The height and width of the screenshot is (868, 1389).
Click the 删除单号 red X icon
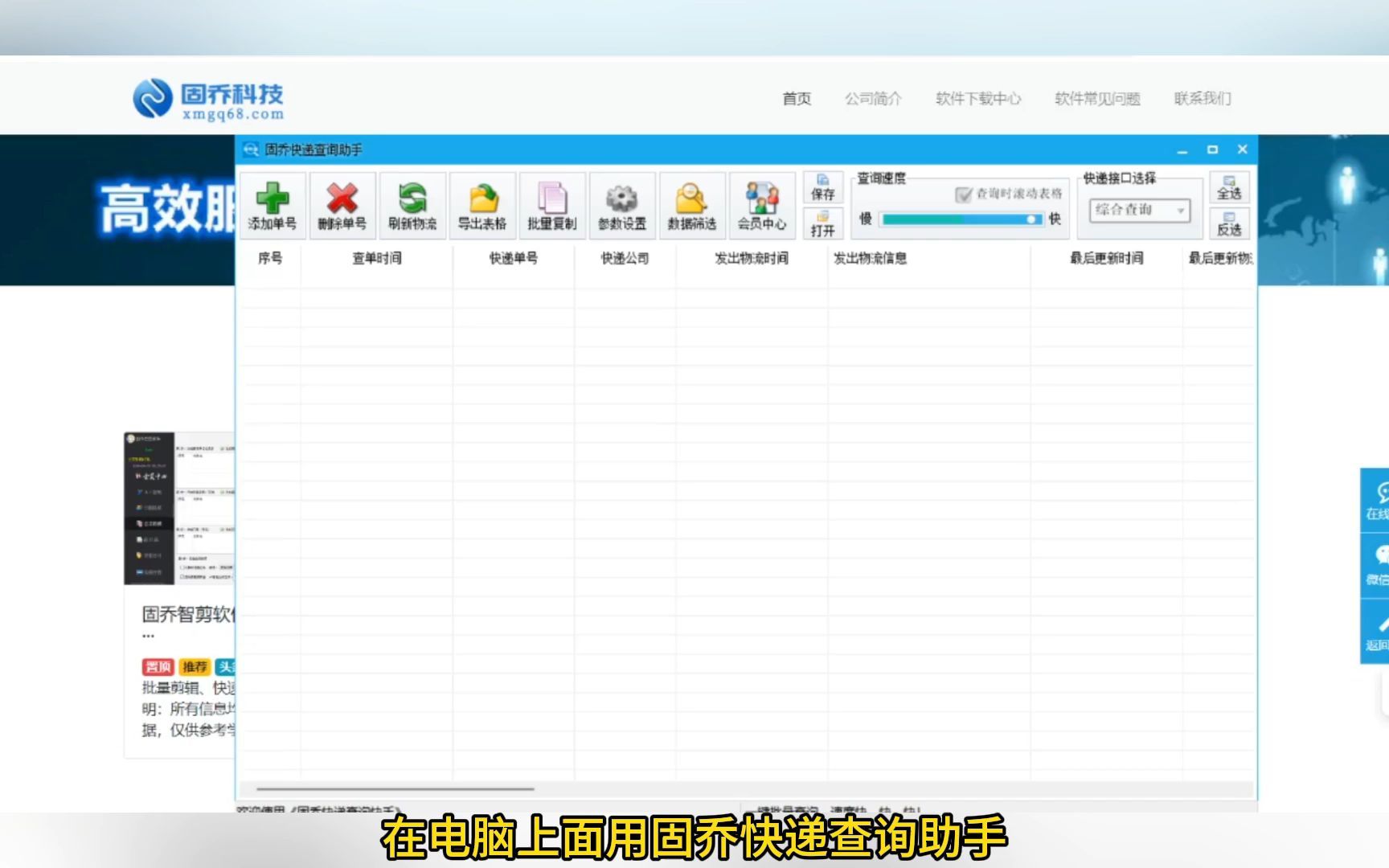pyautogui.click(x=342, y=206)
